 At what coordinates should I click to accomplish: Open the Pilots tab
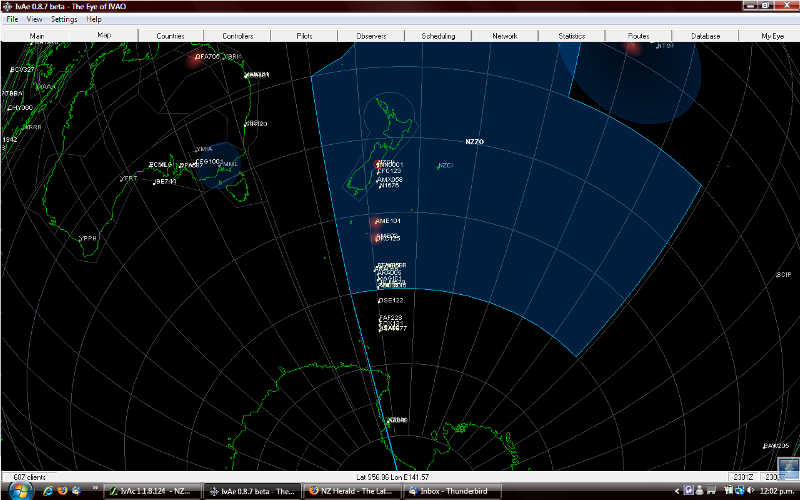tap(304, 36)
